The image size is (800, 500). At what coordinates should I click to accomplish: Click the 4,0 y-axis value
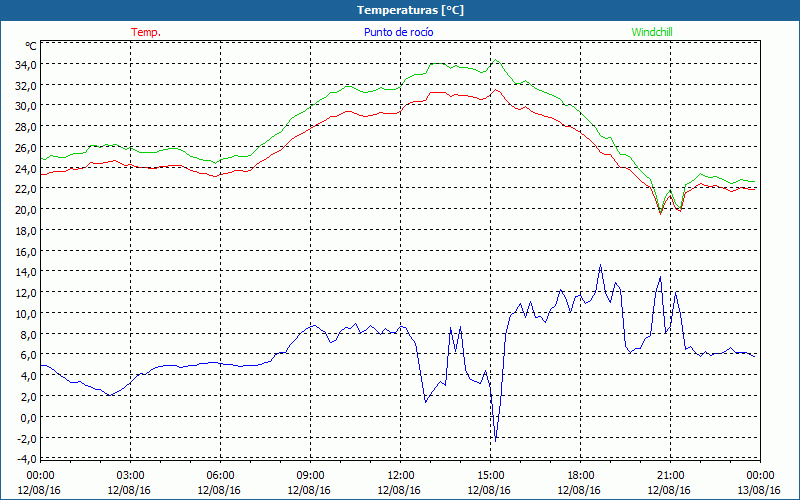(29, 376)
